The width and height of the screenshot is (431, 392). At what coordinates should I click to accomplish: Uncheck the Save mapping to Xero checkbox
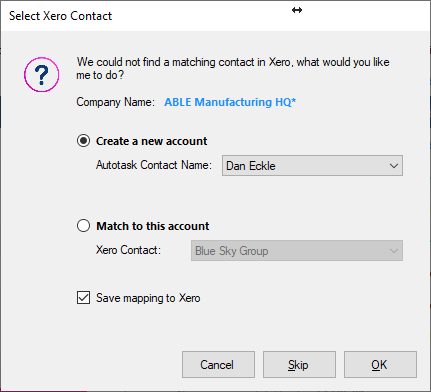pos(83,298)
